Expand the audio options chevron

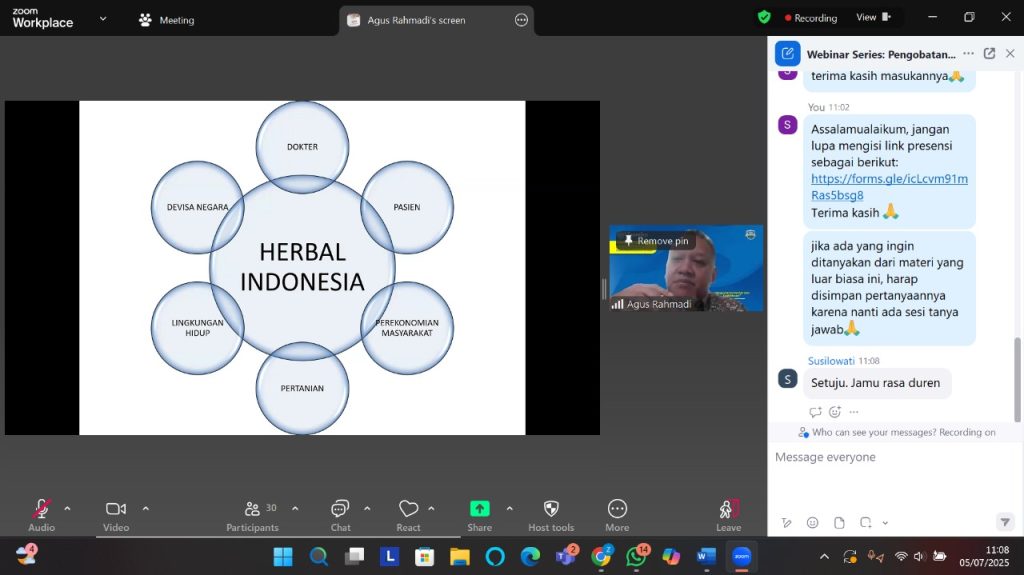(67, 508)
